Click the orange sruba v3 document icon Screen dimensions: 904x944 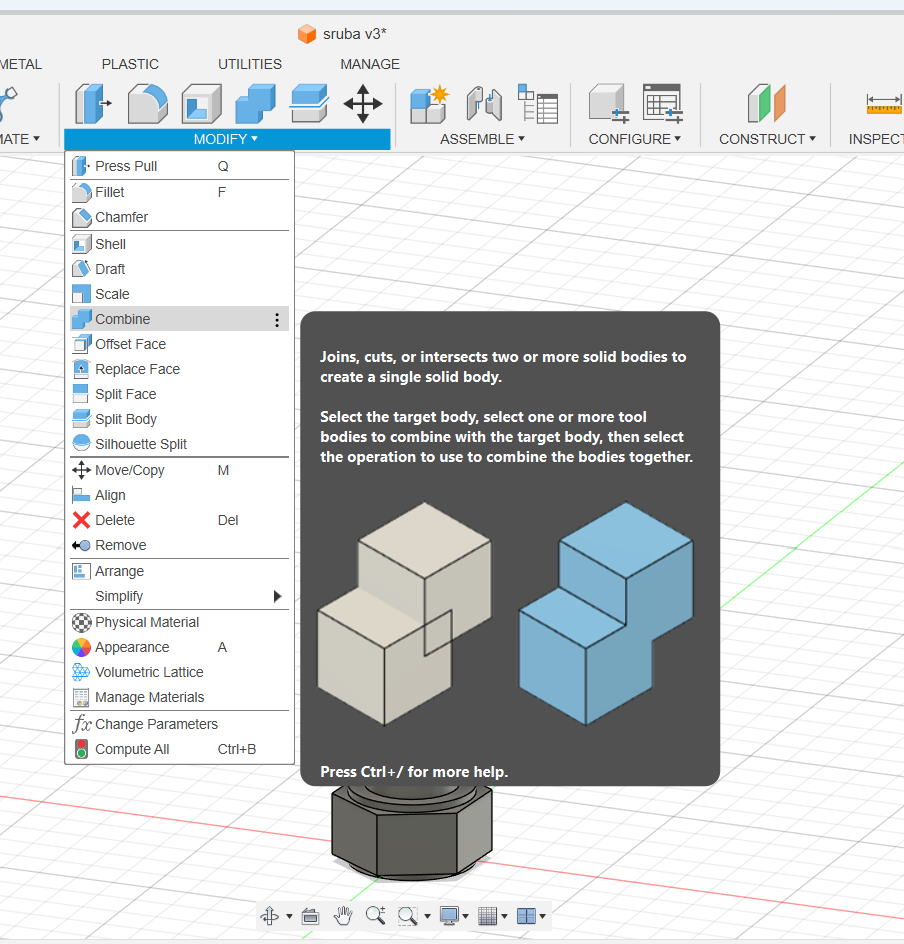point(307,34)
